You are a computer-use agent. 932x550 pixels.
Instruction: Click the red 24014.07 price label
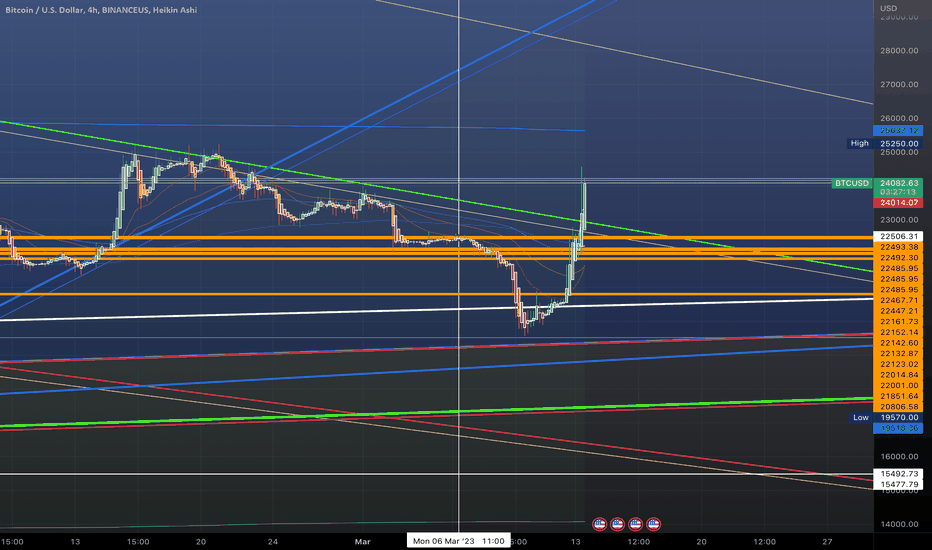(898, 203)
